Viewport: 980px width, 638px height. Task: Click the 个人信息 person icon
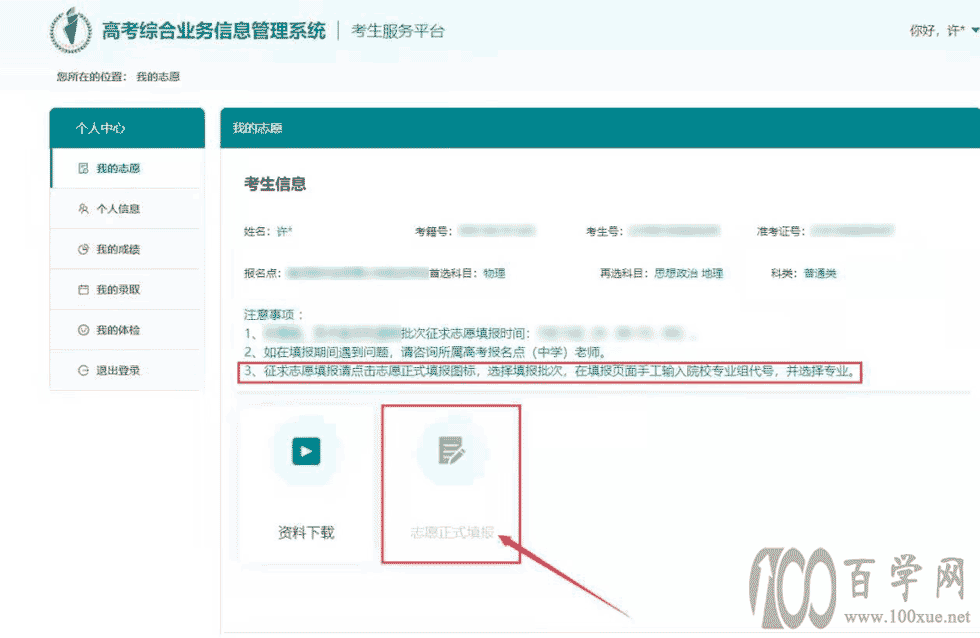coord(83,209)
